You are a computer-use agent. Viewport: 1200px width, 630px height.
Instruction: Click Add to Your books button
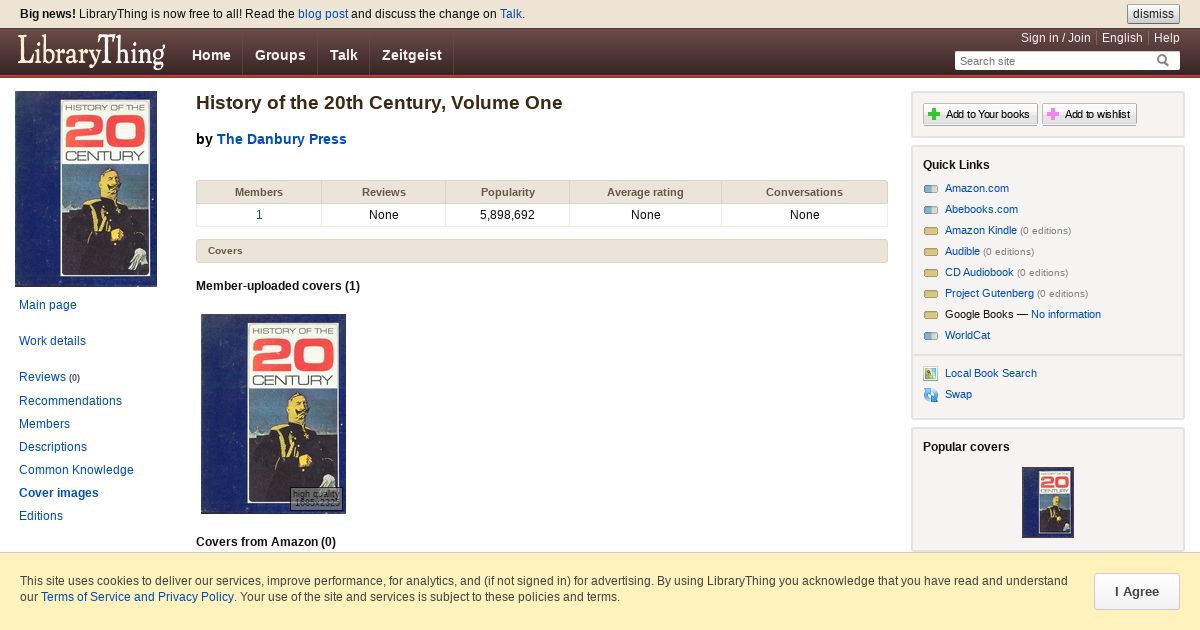point(980,114)
